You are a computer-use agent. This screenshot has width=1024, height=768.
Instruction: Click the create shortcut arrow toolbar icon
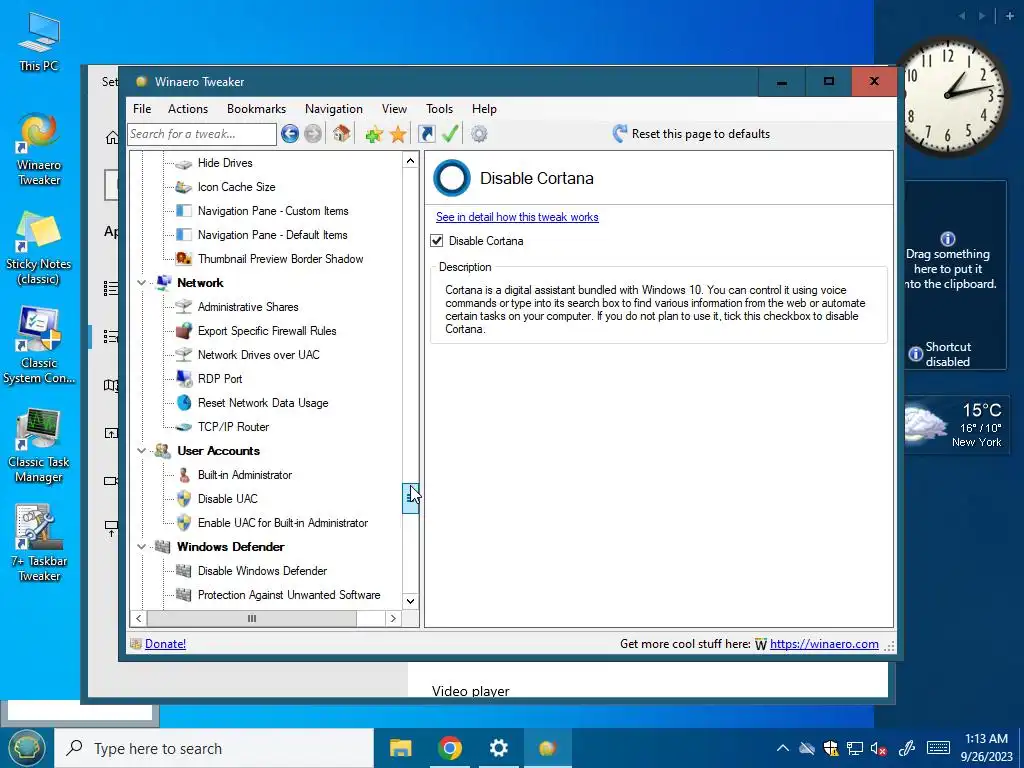[x=426, y=134]
